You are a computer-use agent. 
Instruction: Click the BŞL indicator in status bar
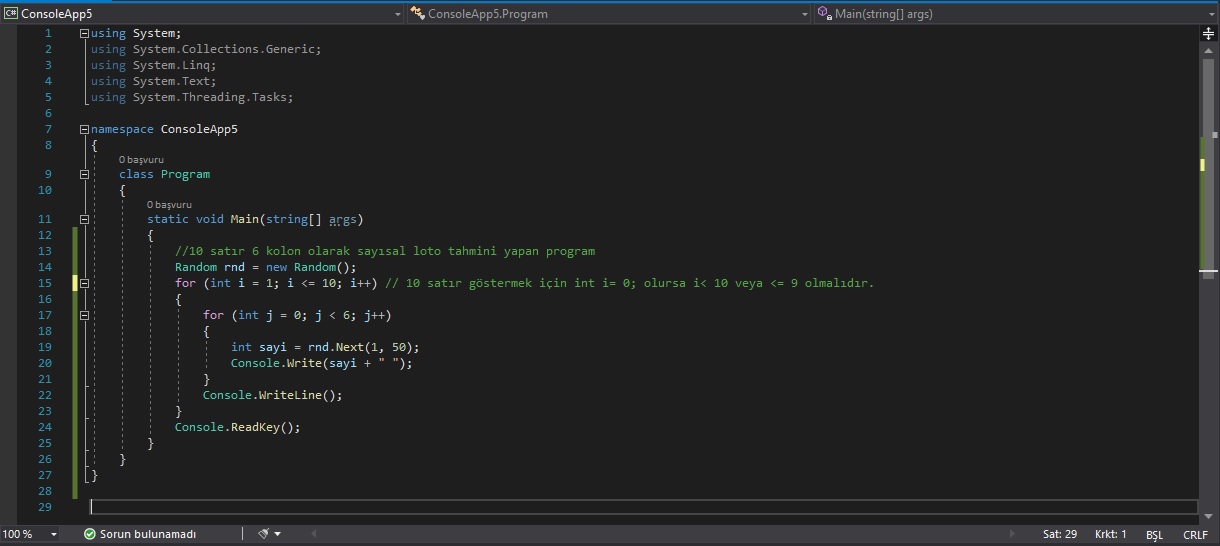[1154, 535]
